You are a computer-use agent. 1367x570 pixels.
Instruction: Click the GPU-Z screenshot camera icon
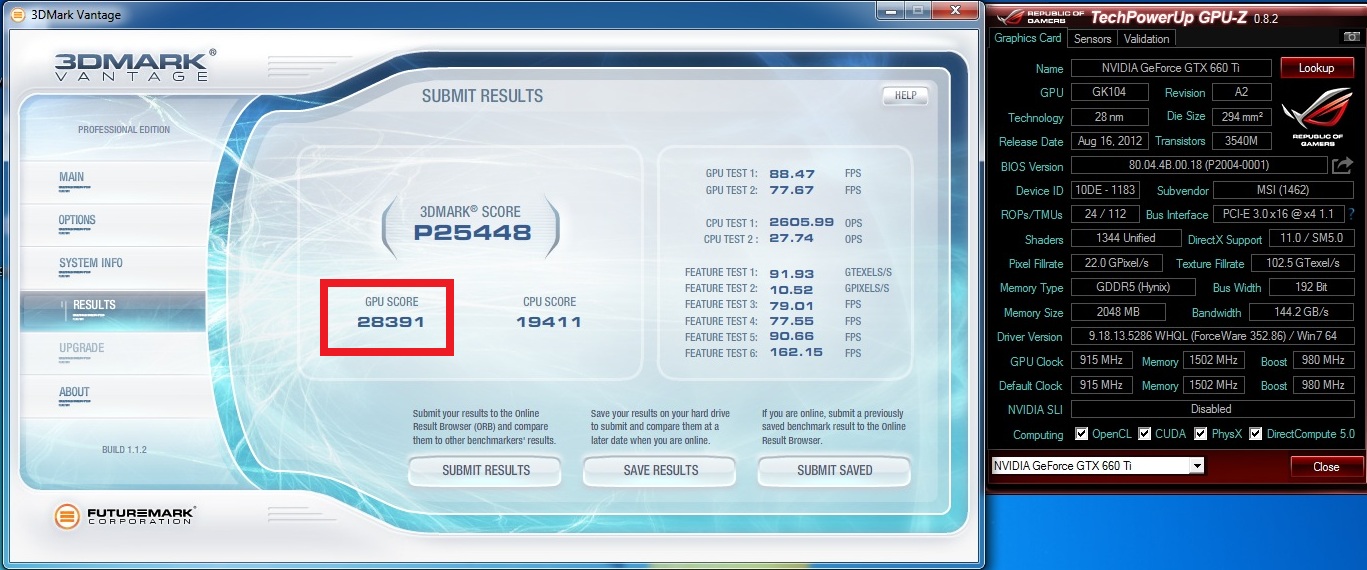coord(1352,38)
